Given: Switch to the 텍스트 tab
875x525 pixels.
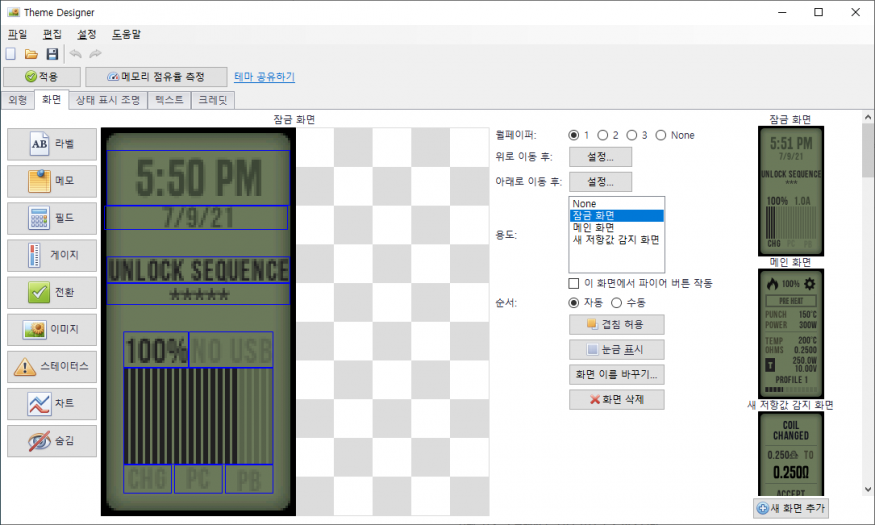Looking at the screenshot, I should pos(169,100).
